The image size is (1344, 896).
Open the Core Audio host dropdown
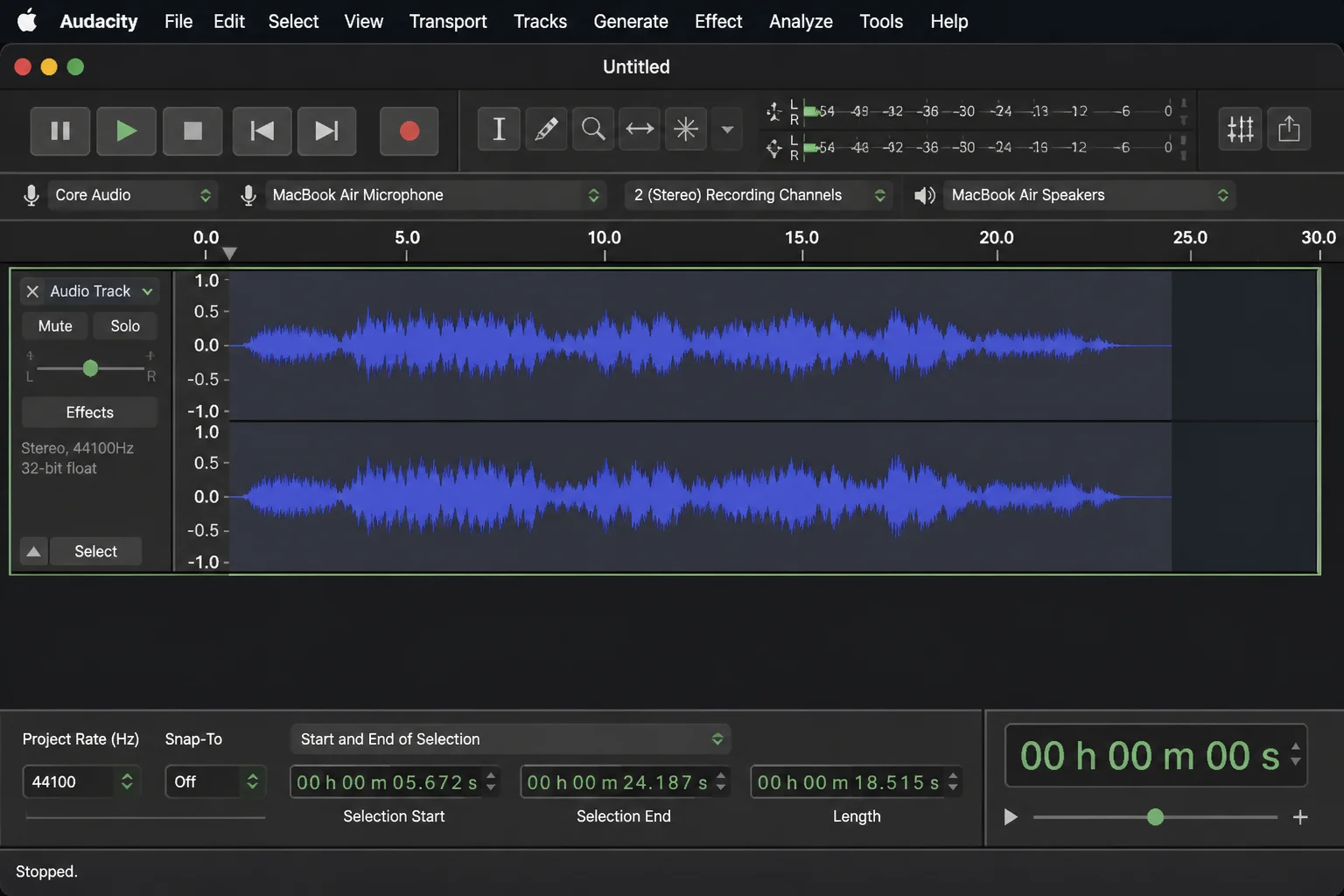(x=132, y=195)
